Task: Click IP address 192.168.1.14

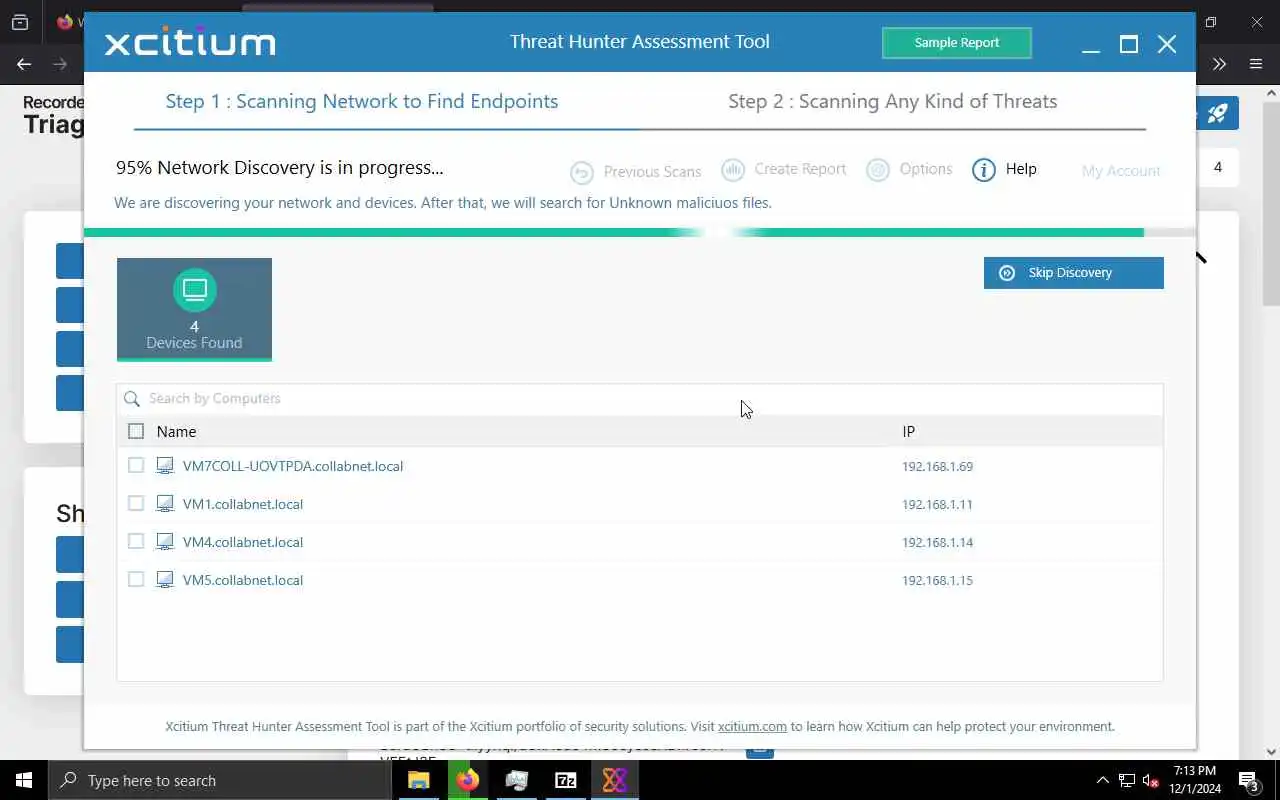Action: click(x=937, y=542)
